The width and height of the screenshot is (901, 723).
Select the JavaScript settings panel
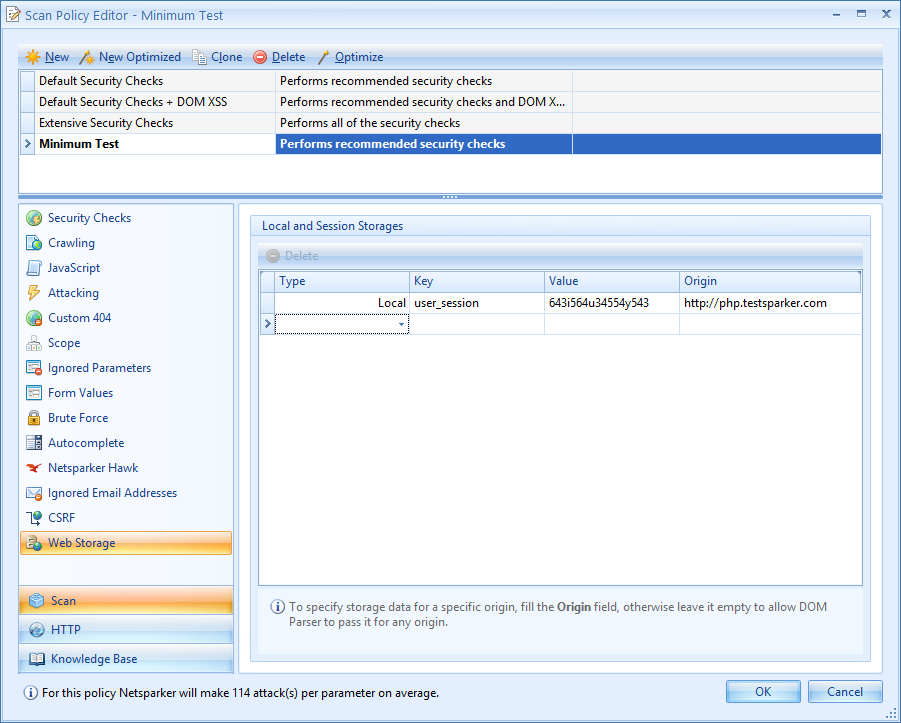click(76, 267)
